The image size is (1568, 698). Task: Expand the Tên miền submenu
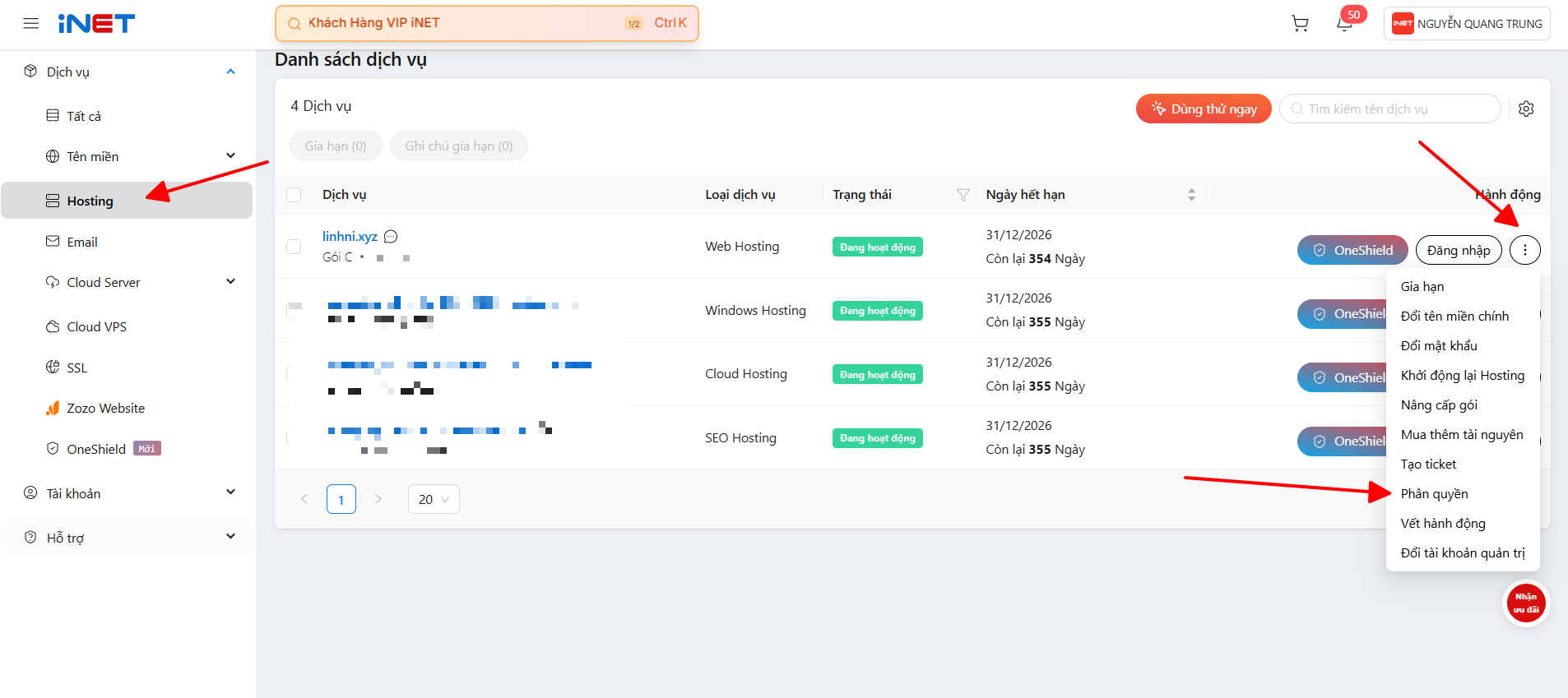pyautogui.click(x=231, y=156)
